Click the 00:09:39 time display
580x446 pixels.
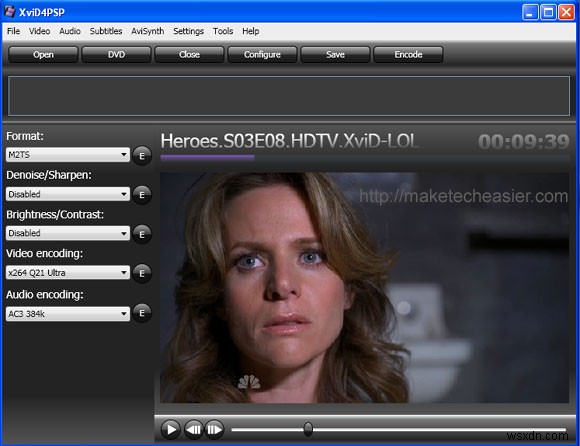pos(523,142)
